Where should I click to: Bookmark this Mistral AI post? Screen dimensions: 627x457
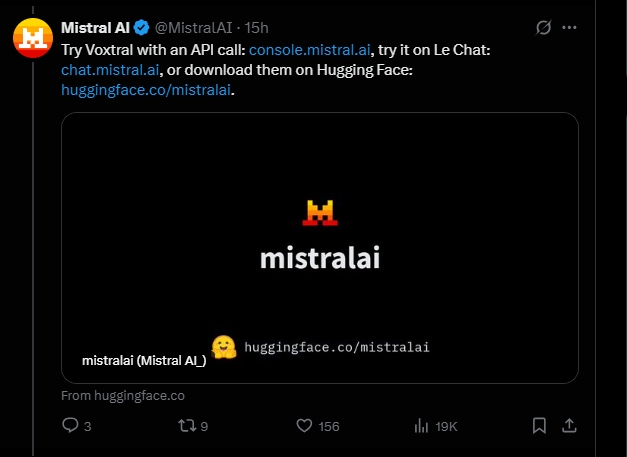pyautogui.click(x=539, y=426)
